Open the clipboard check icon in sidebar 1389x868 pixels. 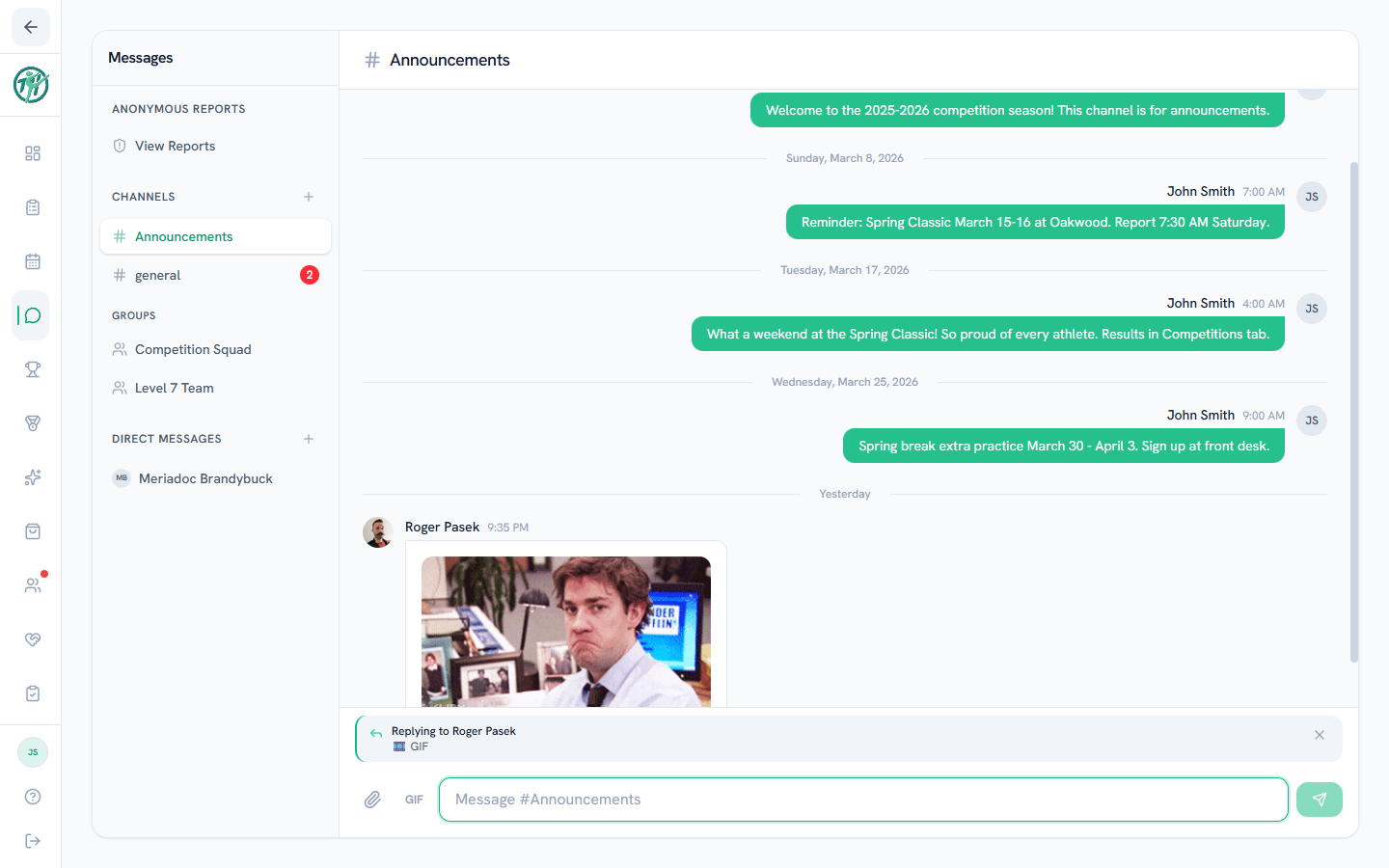(33, 693)
